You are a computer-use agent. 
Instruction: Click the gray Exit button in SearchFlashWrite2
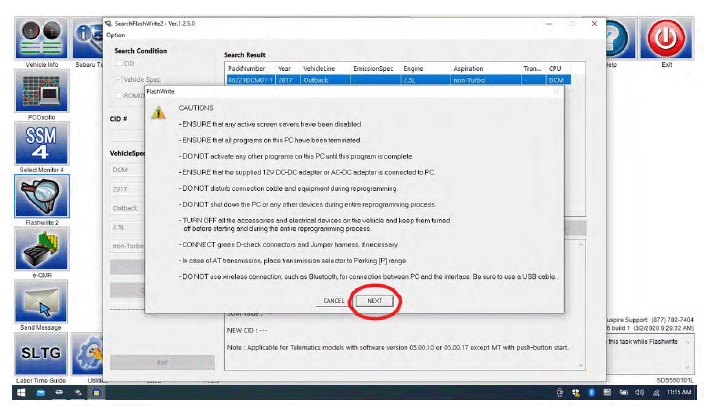pyautogui.click(x=162, y=363)
